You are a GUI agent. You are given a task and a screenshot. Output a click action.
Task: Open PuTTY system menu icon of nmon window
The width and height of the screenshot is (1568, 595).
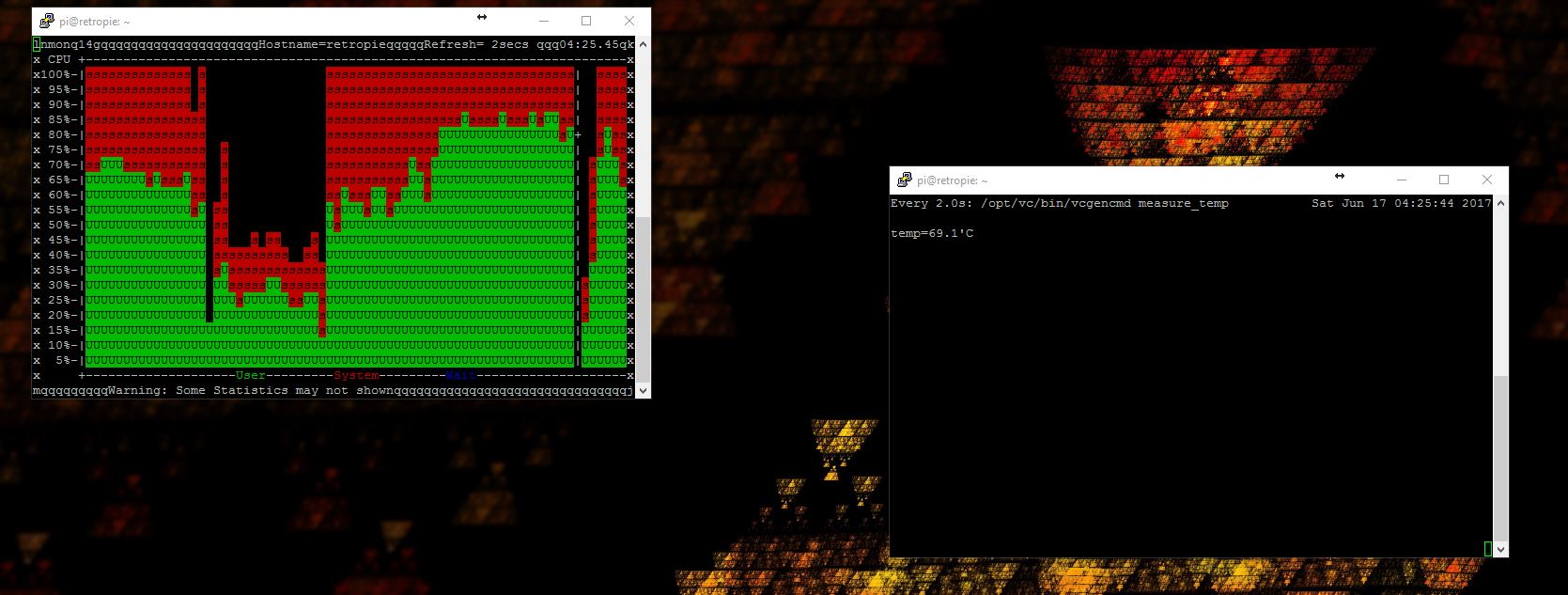click(x=45, y=21)
